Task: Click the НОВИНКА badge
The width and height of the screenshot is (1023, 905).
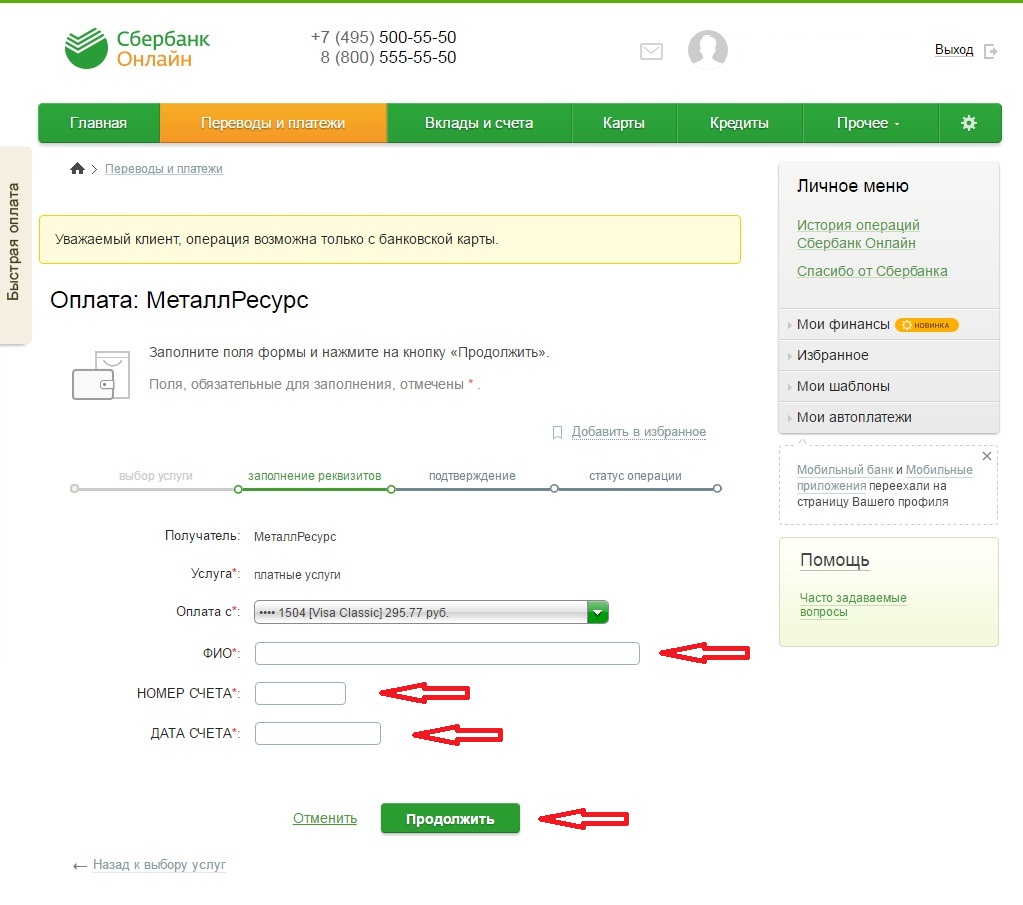Action: 926,325
